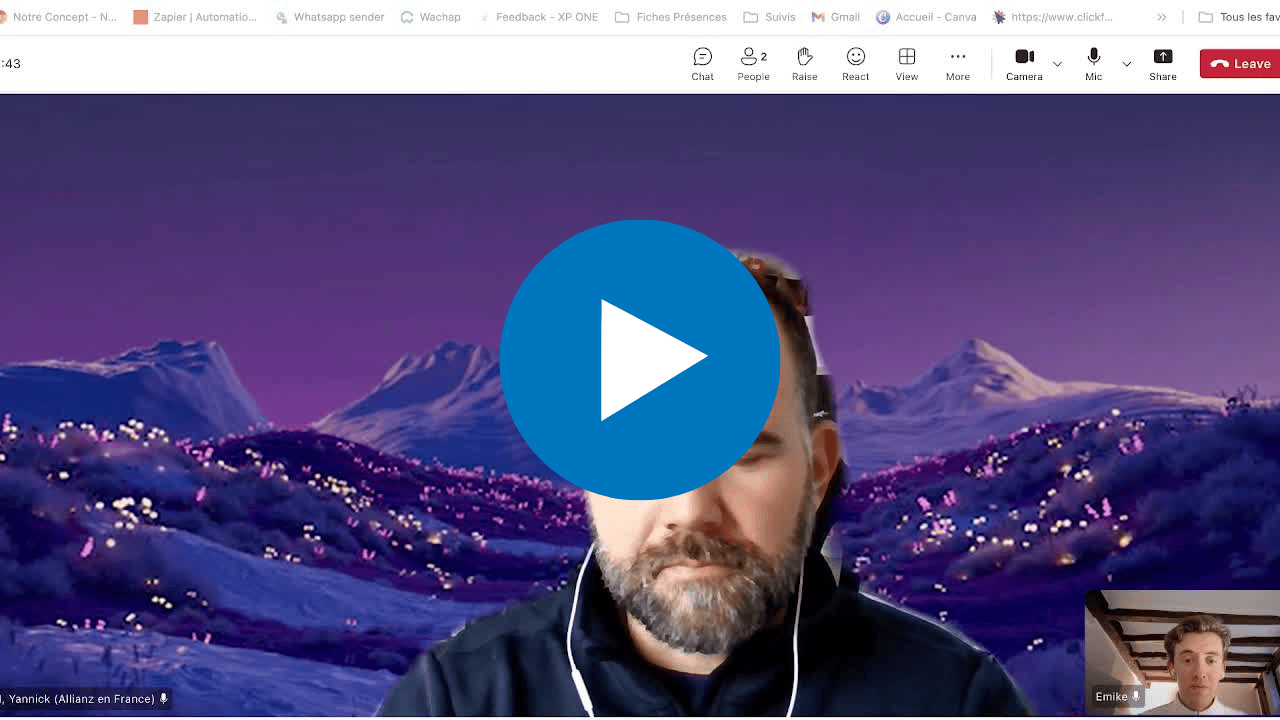Screen dimensions: 1280x720
Task: Open the Suivis bookmark folder
Action: point(770,17)
